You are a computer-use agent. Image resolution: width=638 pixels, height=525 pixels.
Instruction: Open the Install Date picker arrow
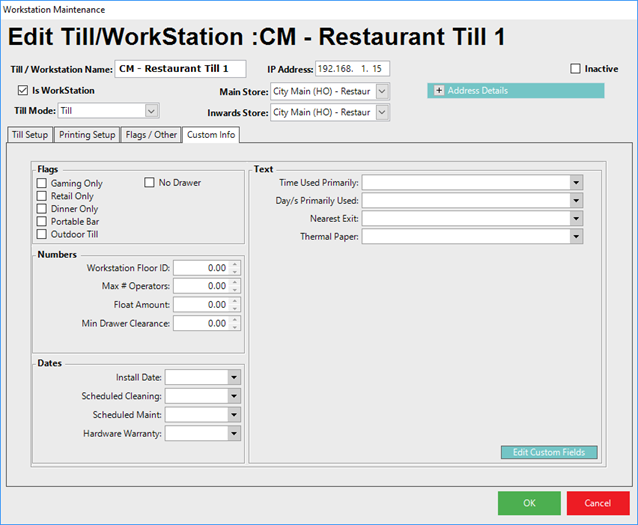pyautogui.click(x=233, y=377)
